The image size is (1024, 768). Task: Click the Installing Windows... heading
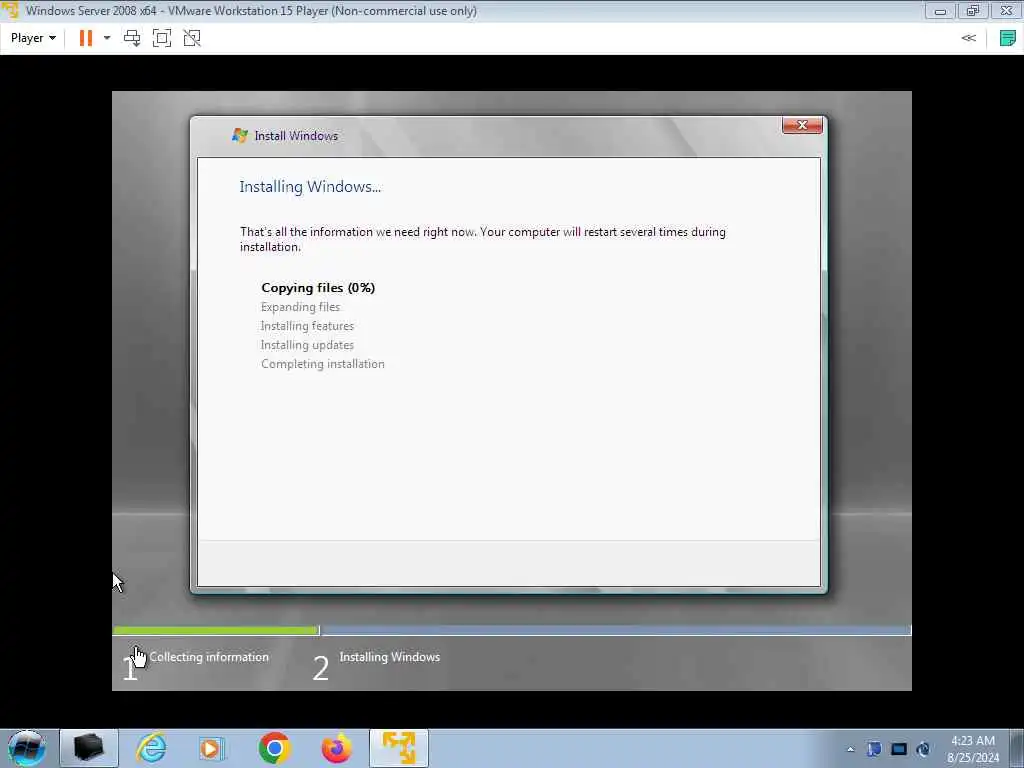click(x=310, y=187)
